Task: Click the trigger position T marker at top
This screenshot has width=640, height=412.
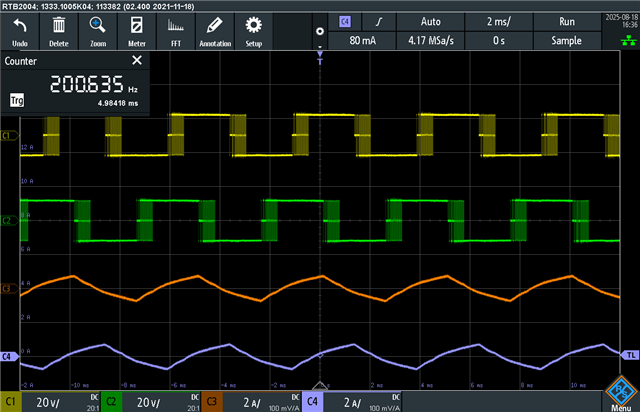Action: 320,58
